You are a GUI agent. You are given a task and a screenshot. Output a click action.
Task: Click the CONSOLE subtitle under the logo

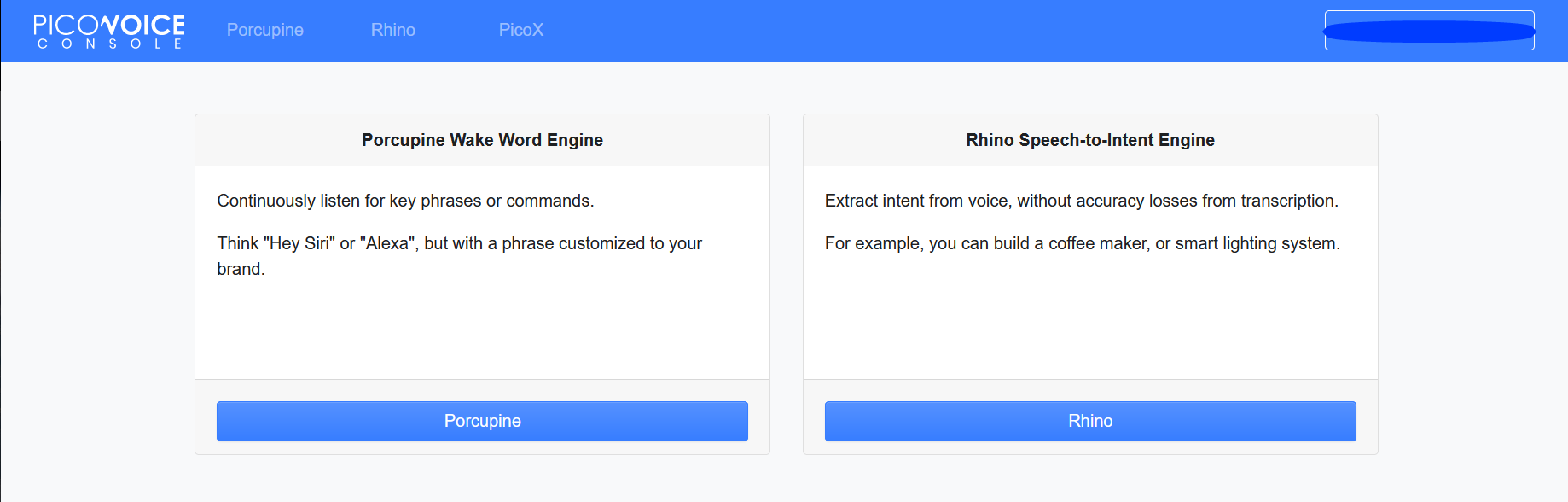tap(109, 44)
